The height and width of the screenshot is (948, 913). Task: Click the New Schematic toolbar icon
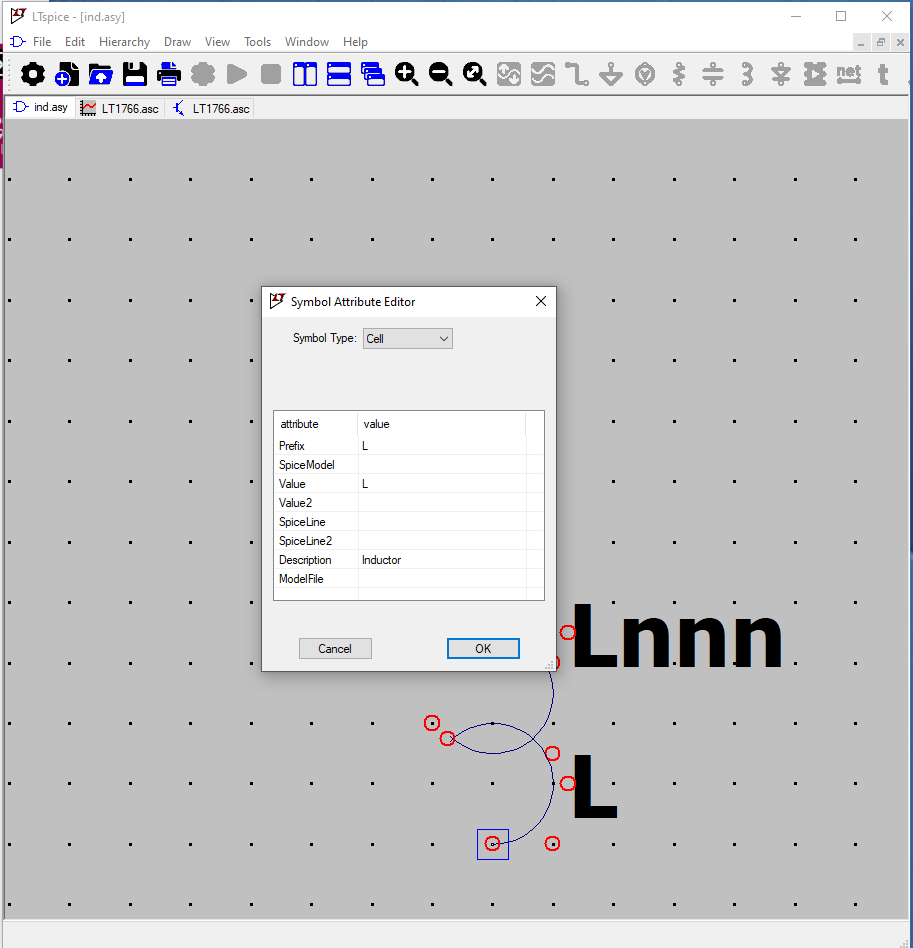coord(66,74)
